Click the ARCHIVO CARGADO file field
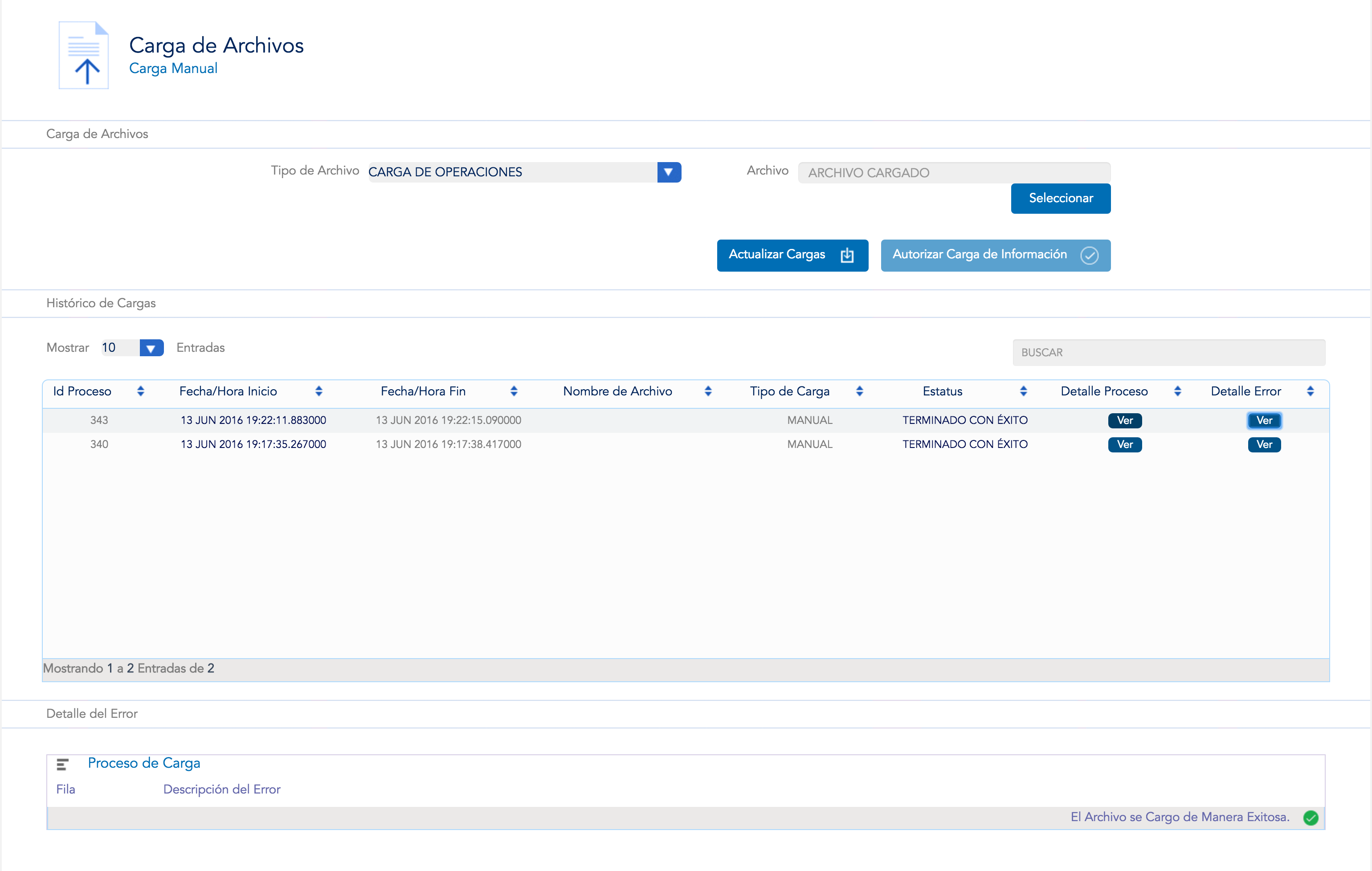 click(954, 173)
